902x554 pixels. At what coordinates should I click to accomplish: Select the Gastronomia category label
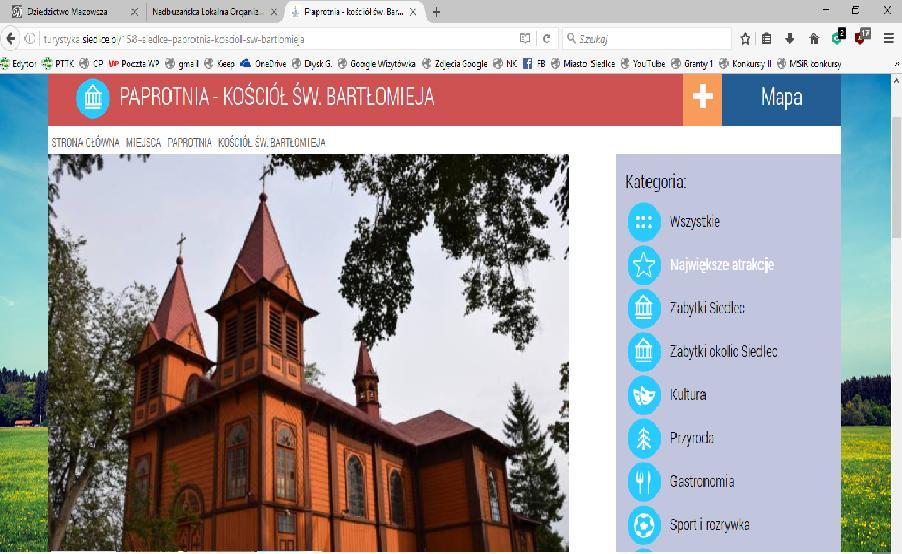(702, 482)
